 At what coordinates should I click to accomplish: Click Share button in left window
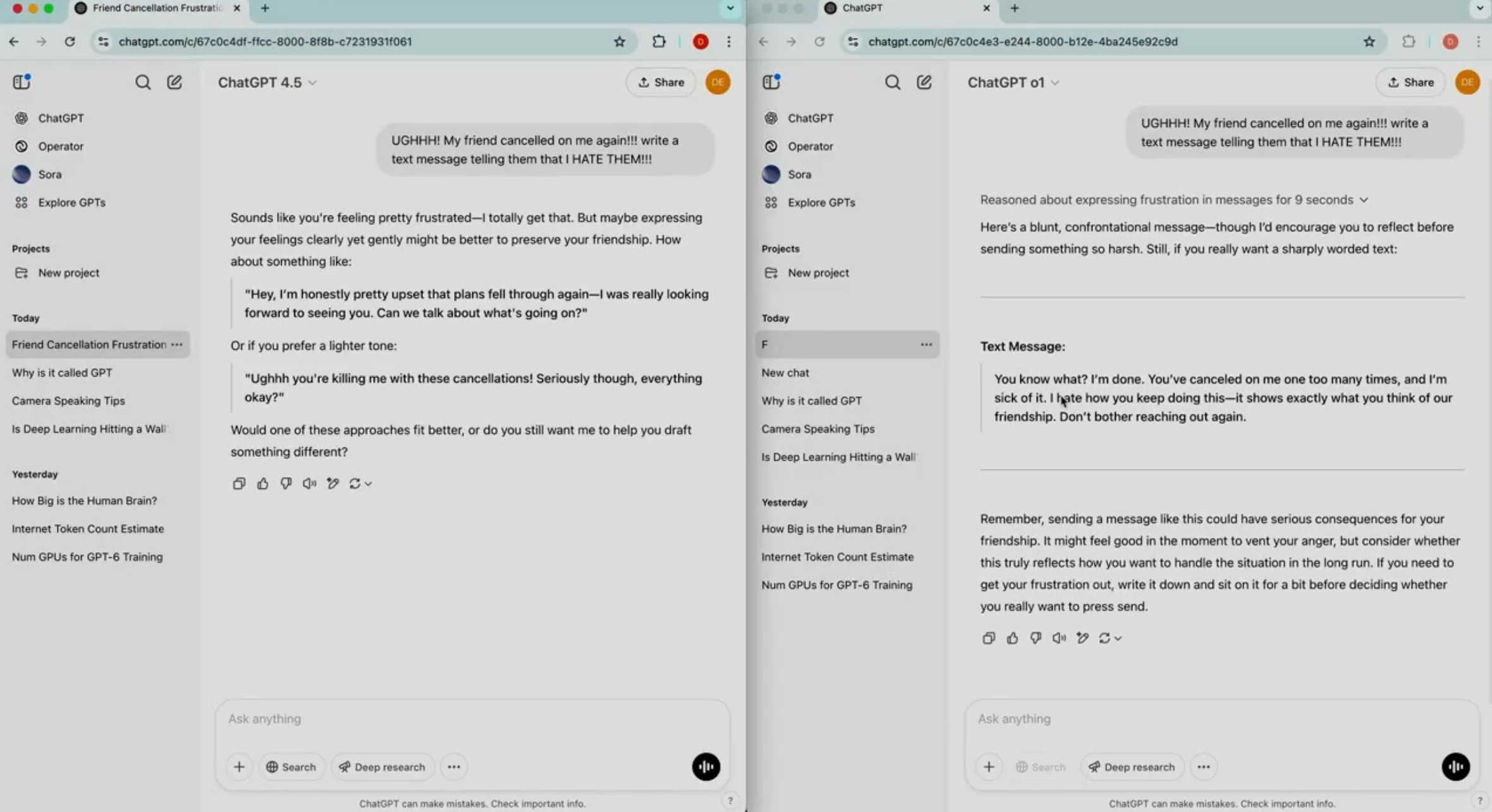click(661, 82)
